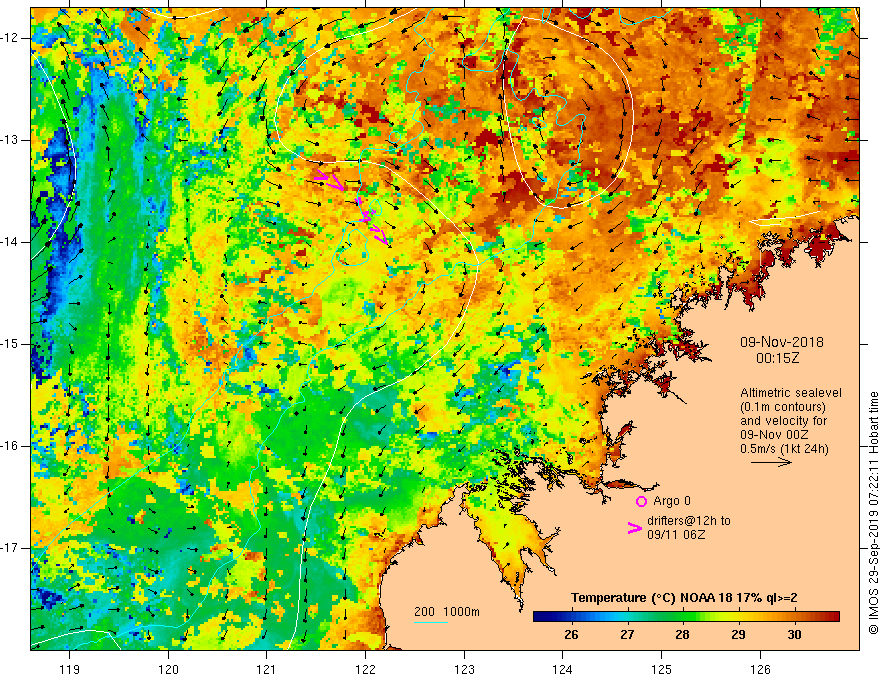Screen dimensions: 880x680
Task: Click latitude axis label -15
Action: click(x=10, y=344)
